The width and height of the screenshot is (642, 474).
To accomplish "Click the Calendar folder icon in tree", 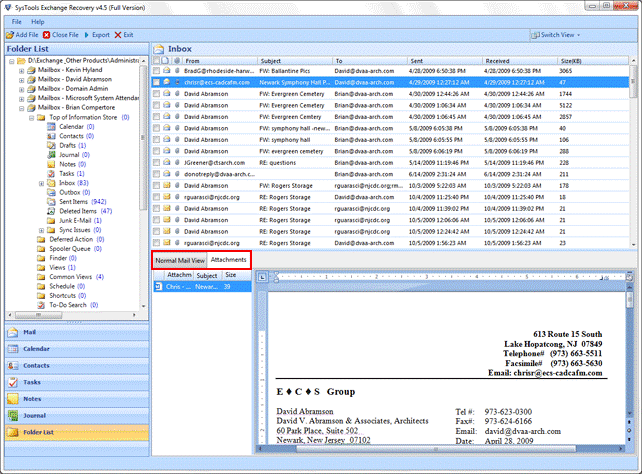I will tap(51, 127).
